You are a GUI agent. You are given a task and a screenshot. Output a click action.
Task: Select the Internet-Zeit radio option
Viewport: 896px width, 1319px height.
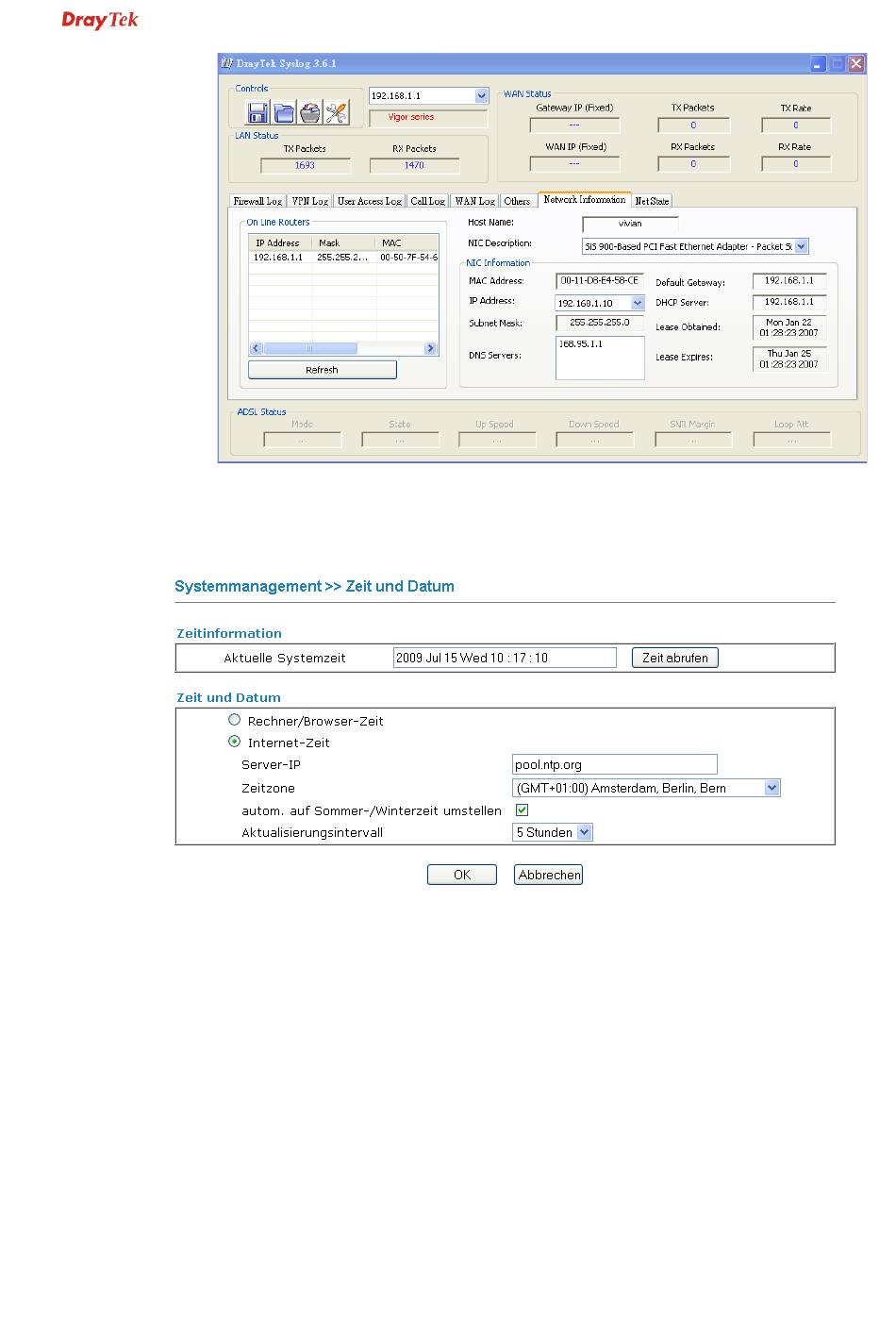235,742
